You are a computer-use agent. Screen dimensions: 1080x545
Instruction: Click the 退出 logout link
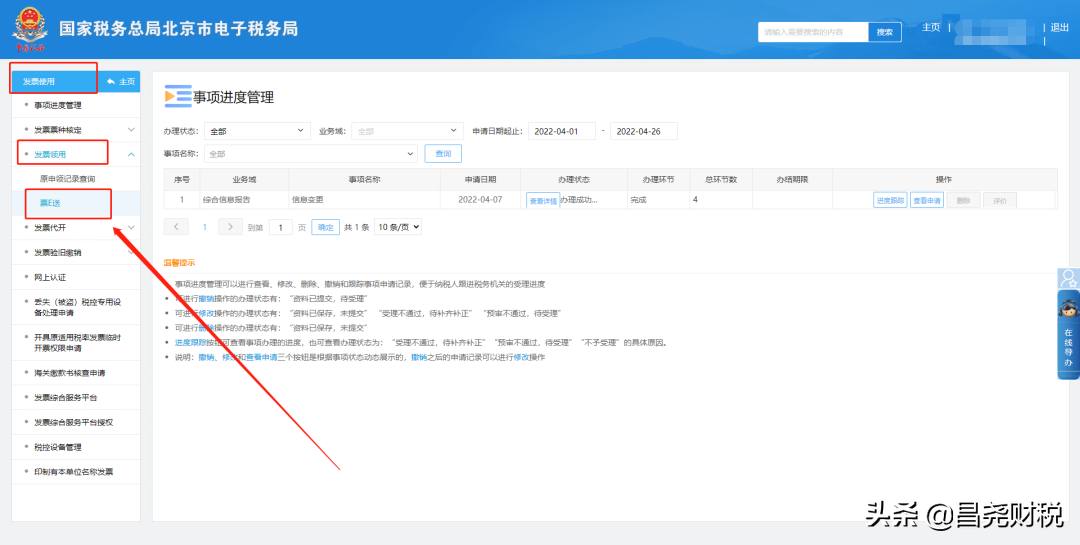pyautogui.click(x=1059, y=28)
